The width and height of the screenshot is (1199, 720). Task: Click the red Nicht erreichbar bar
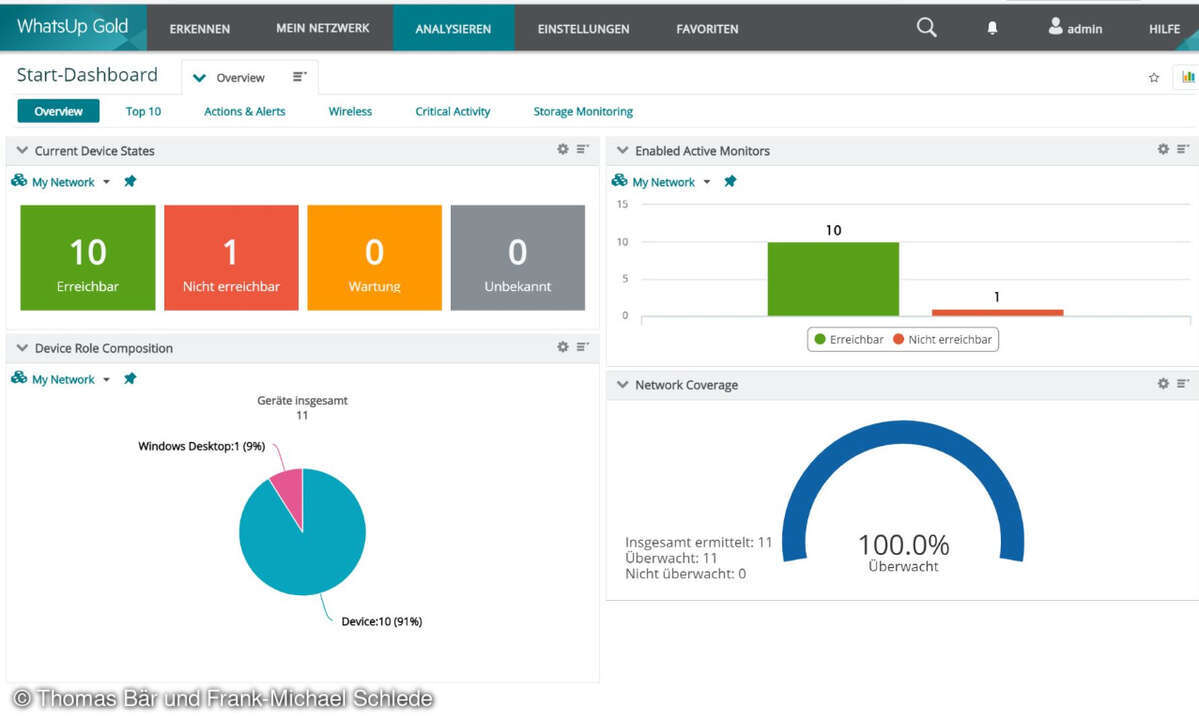(998, 313)
